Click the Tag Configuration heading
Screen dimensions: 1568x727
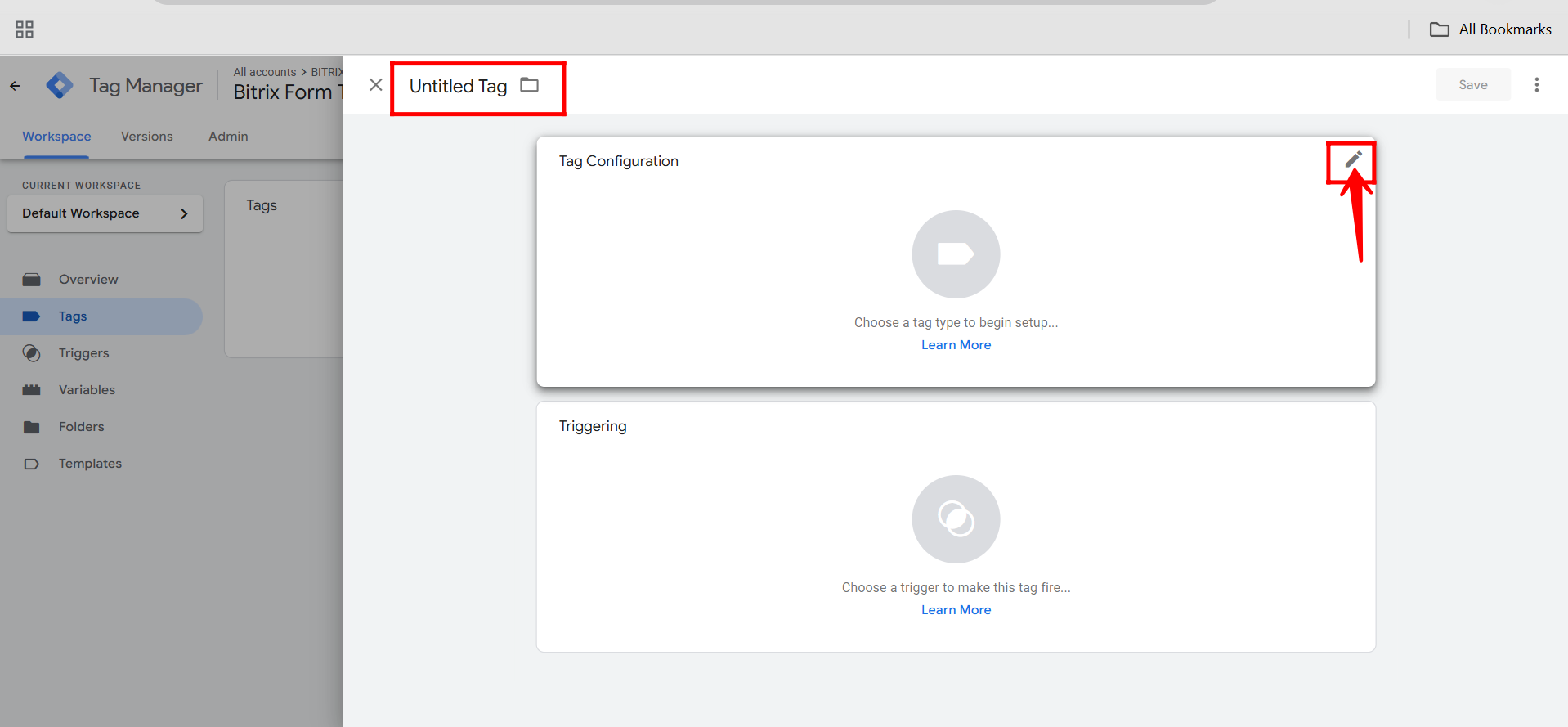619,161
